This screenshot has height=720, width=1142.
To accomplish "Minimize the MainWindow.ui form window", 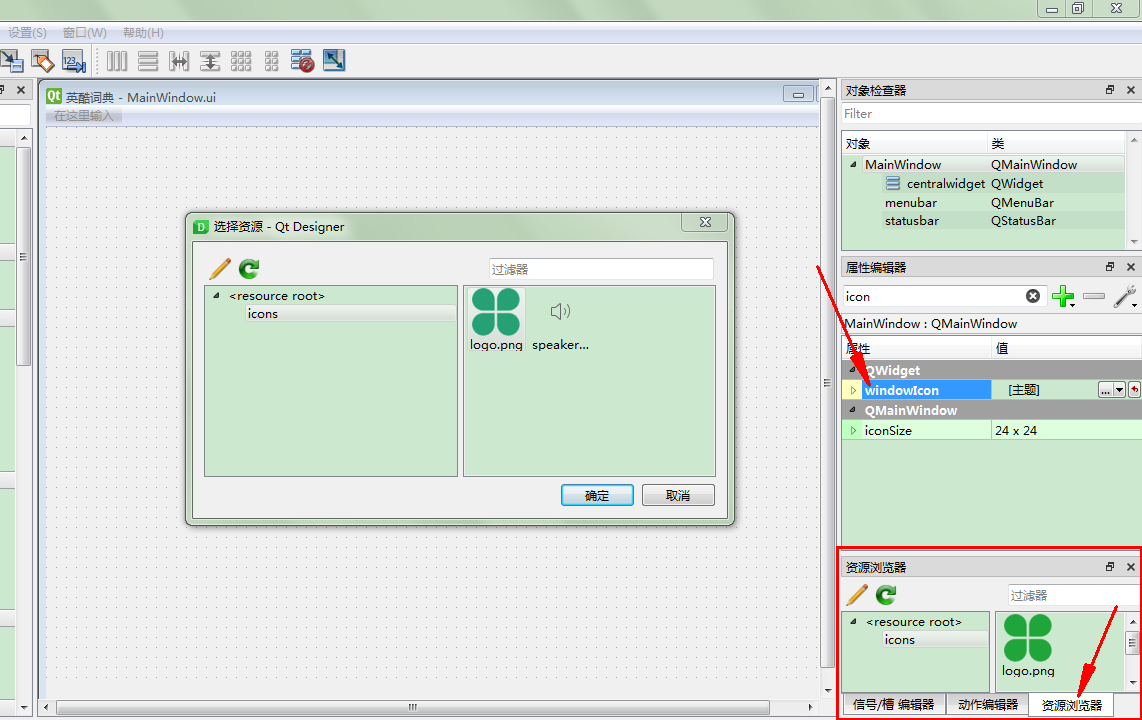I will click(798, 95).
